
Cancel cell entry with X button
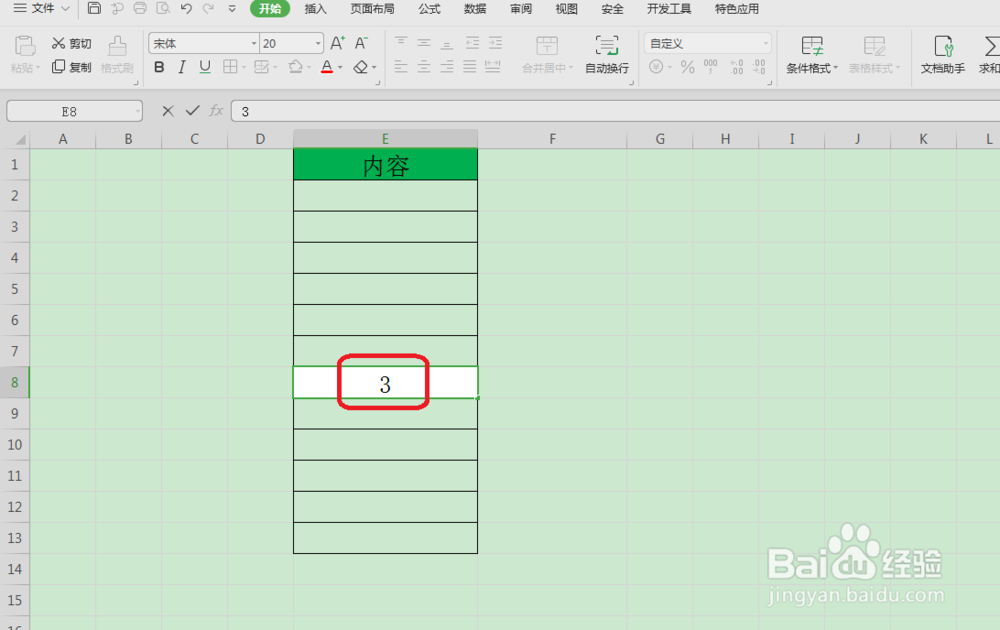pyautogui.click(x=168, y=111)
